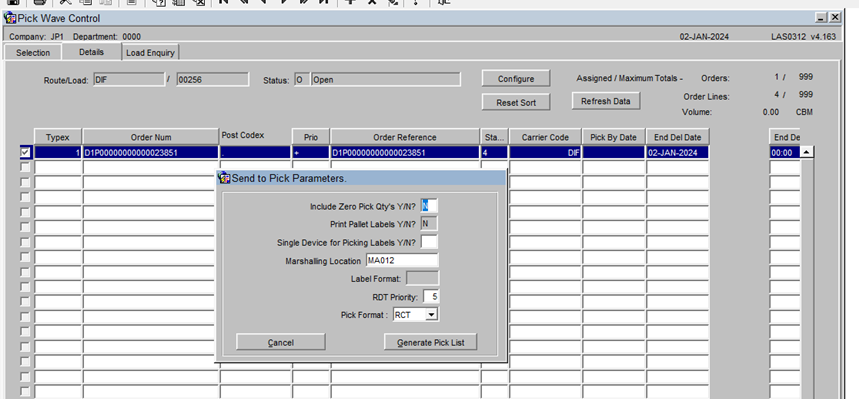Click the Configure button
Screen dimensions: 859x399
516,79
